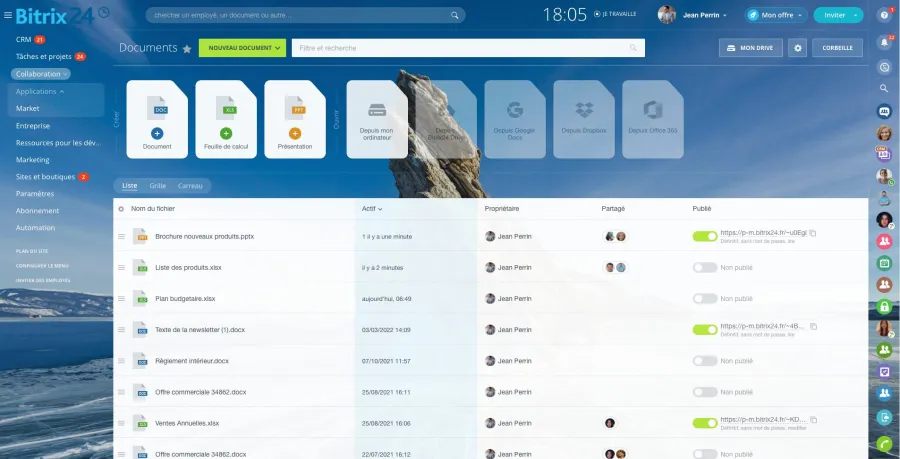
Task: Disable publishing for Texte de la newsletter
Action: click(705, 330)
